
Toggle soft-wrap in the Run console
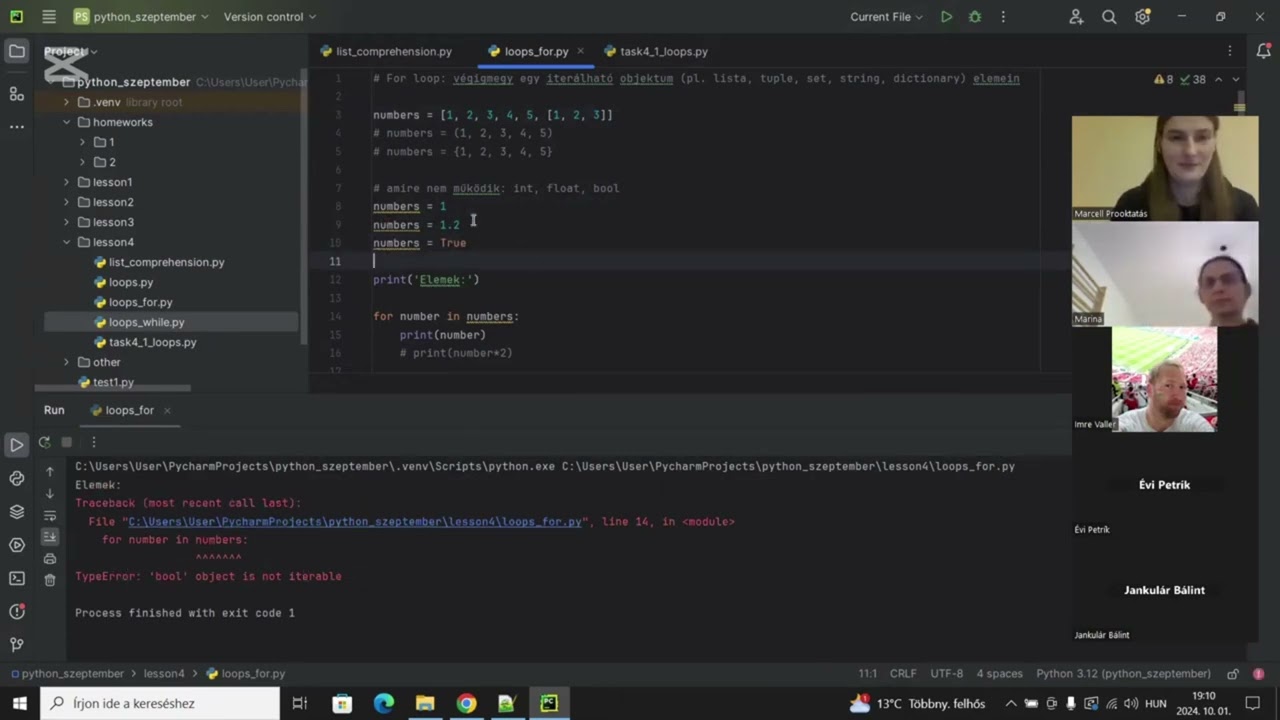coord(50,515)
